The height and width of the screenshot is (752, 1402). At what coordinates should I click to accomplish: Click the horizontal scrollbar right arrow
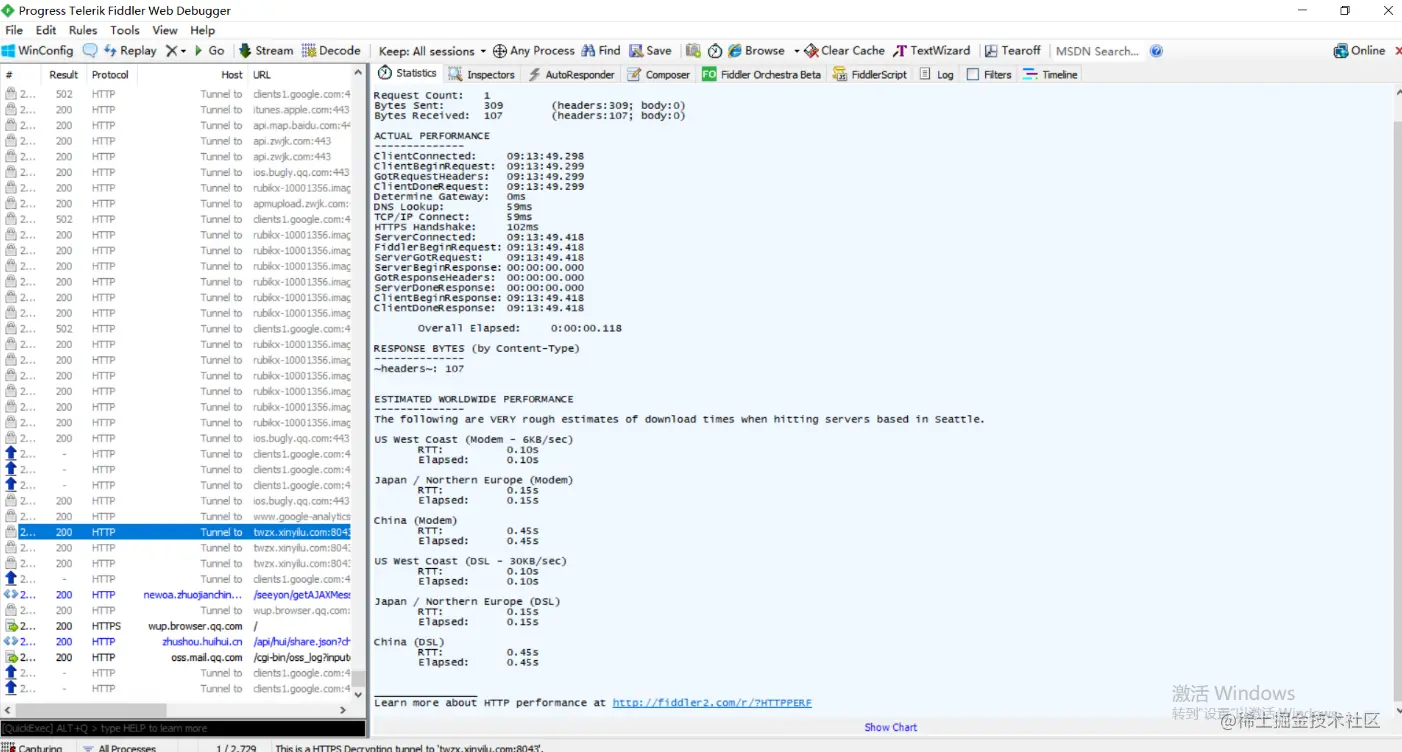click(x=344, y=710)
